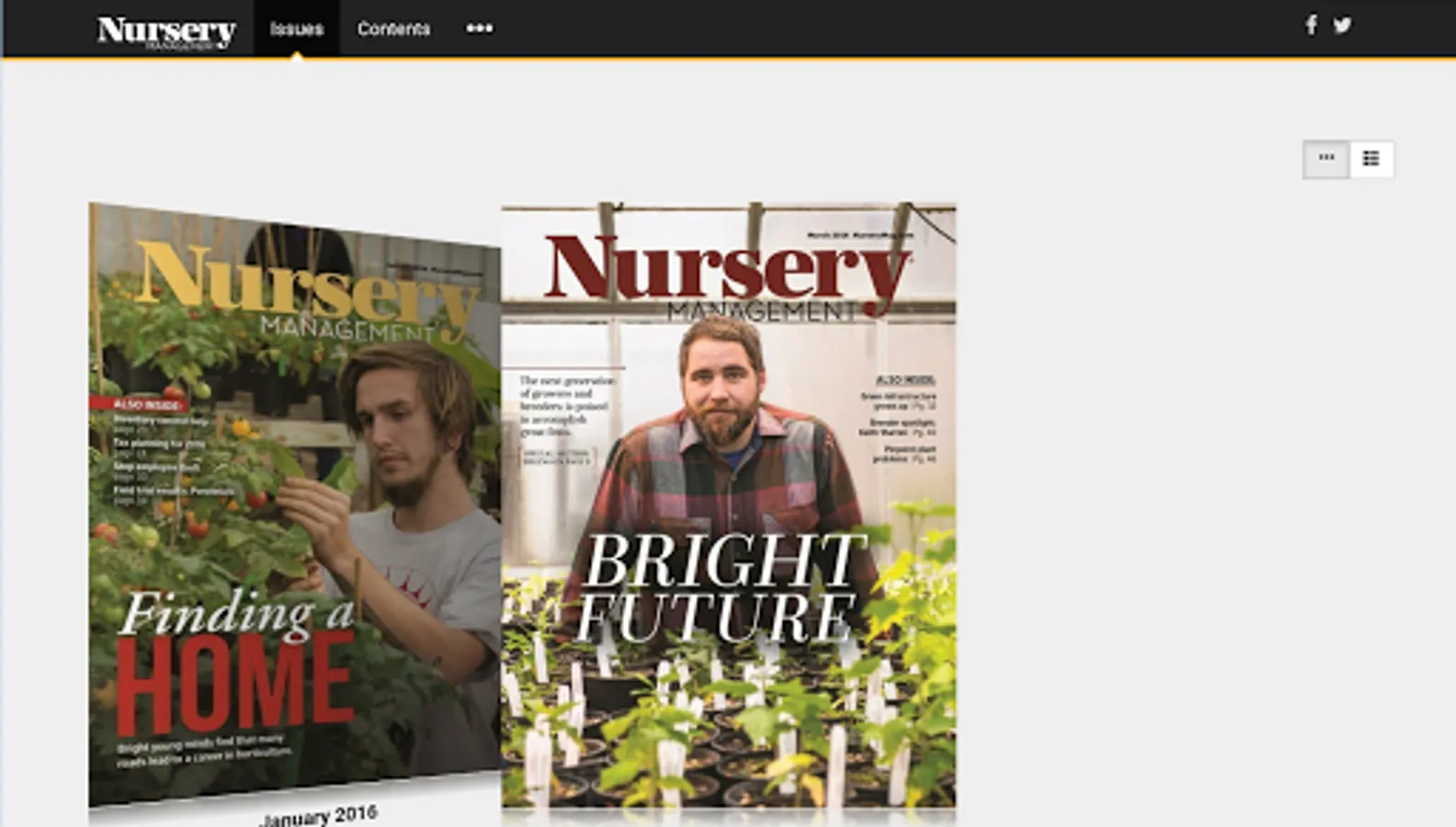The image size is (1456, 827).
Task: Switch to grid view layout
Action: point(1325,159)
